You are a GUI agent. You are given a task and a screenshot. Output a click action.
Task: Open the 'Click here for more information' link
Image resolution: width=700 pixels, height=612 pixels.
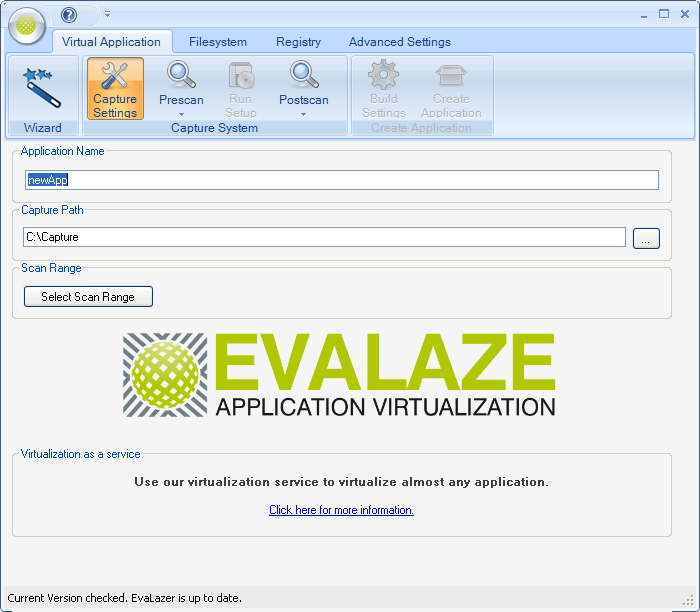click(342, 510)
